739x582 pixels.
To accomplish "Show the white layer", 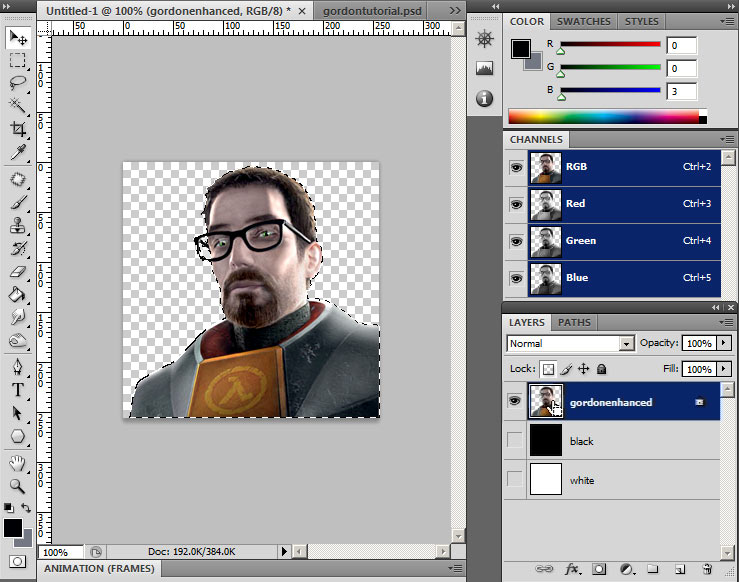I will click(x=515, y=479).
